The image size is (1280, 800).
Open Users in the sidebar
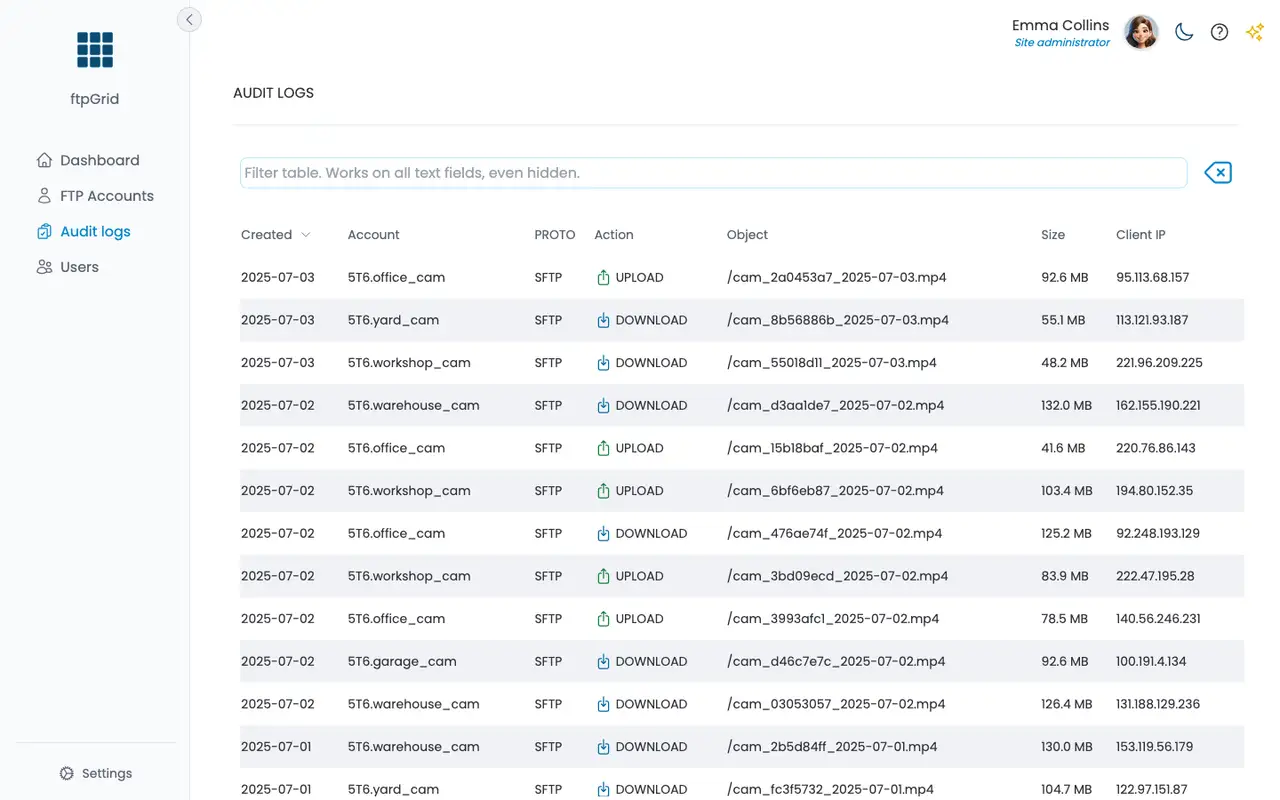point(68,267)
